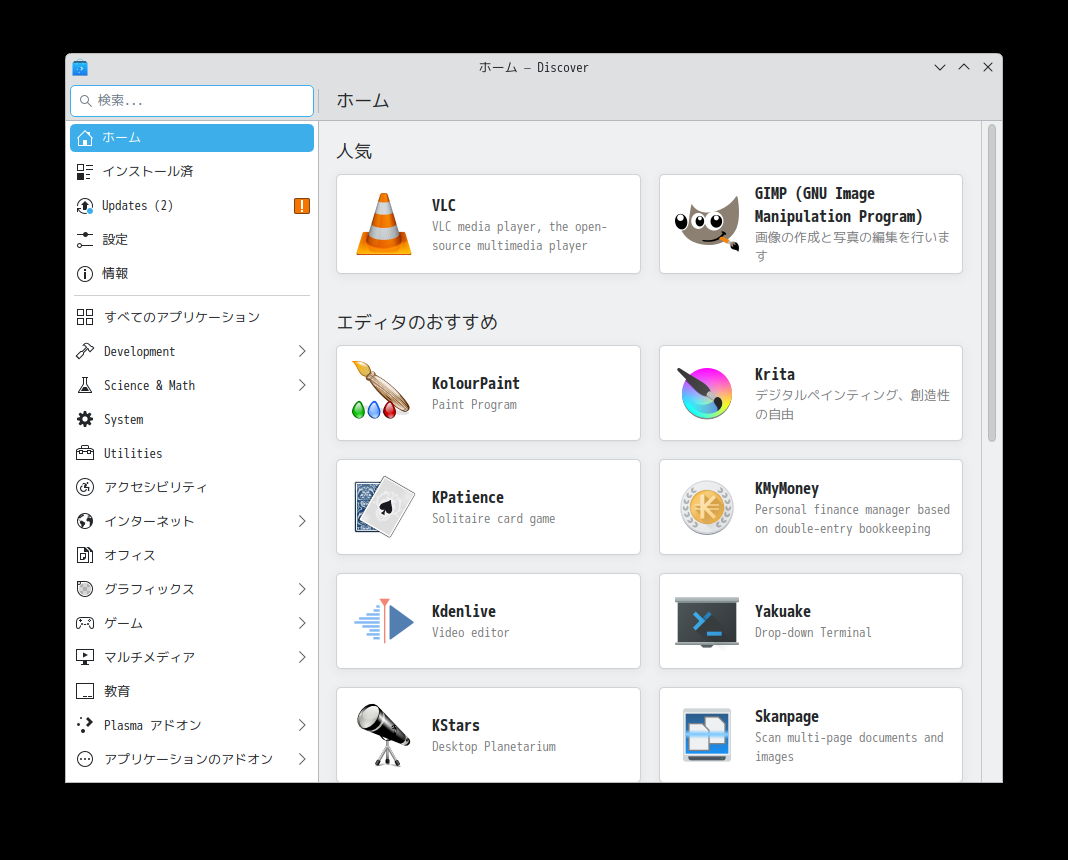1068x860 pixels.
Task: Select the 教育 category label
Action: coord(116,691)
